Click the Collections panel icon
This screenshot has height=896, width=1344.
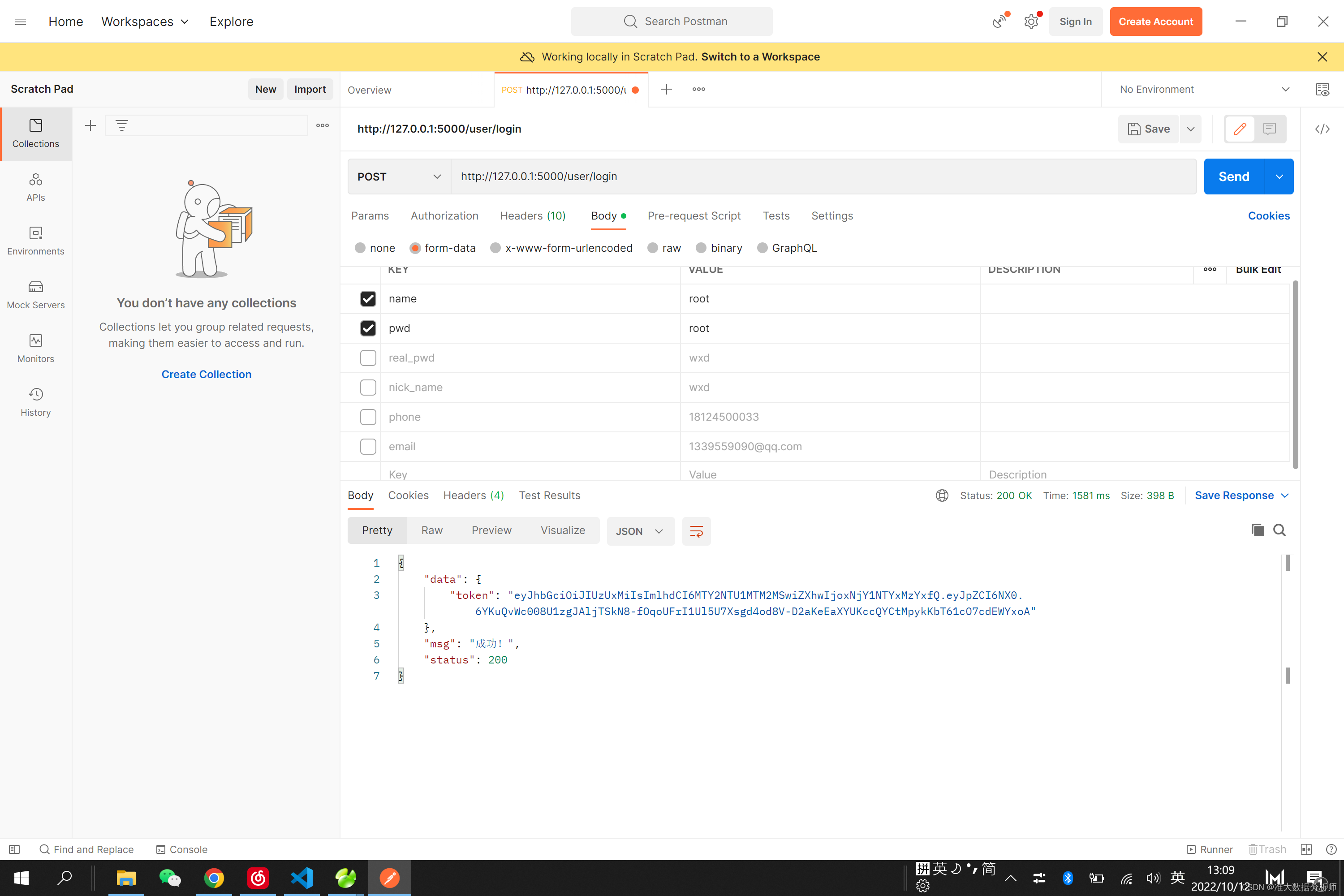[35, 131]
